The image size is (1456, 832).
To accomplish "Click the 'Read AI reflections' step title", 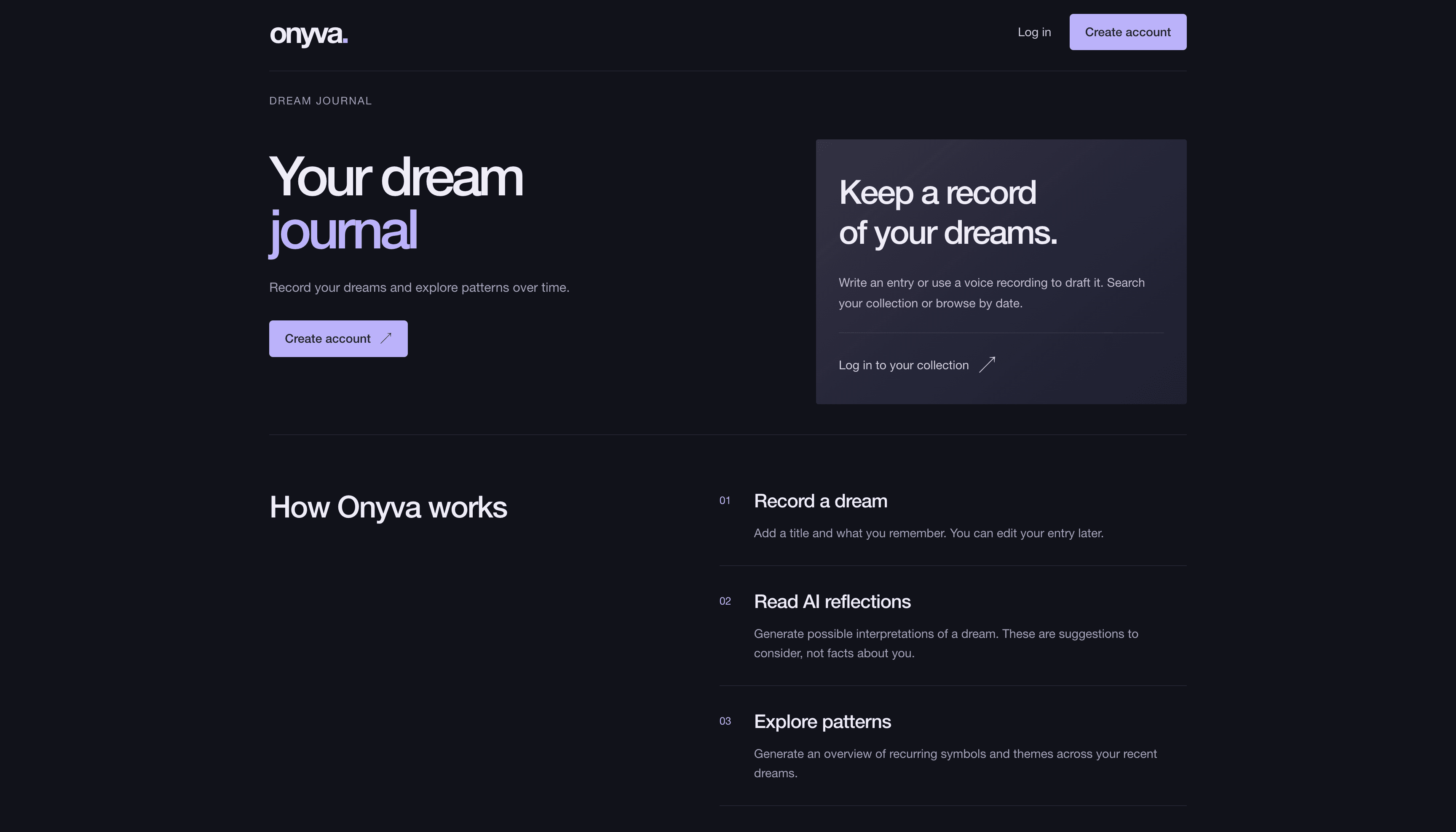I will point(832,602).
